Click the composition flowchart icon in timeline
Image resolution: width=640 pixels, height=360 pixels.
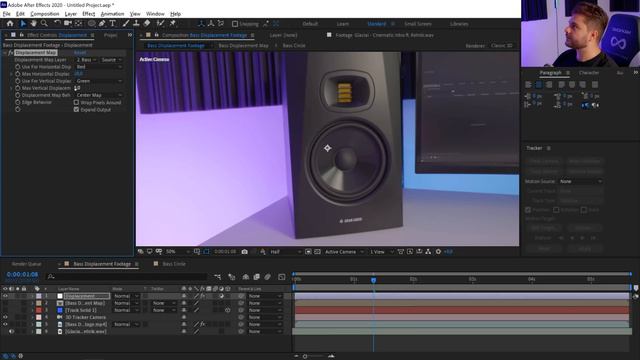218,277
